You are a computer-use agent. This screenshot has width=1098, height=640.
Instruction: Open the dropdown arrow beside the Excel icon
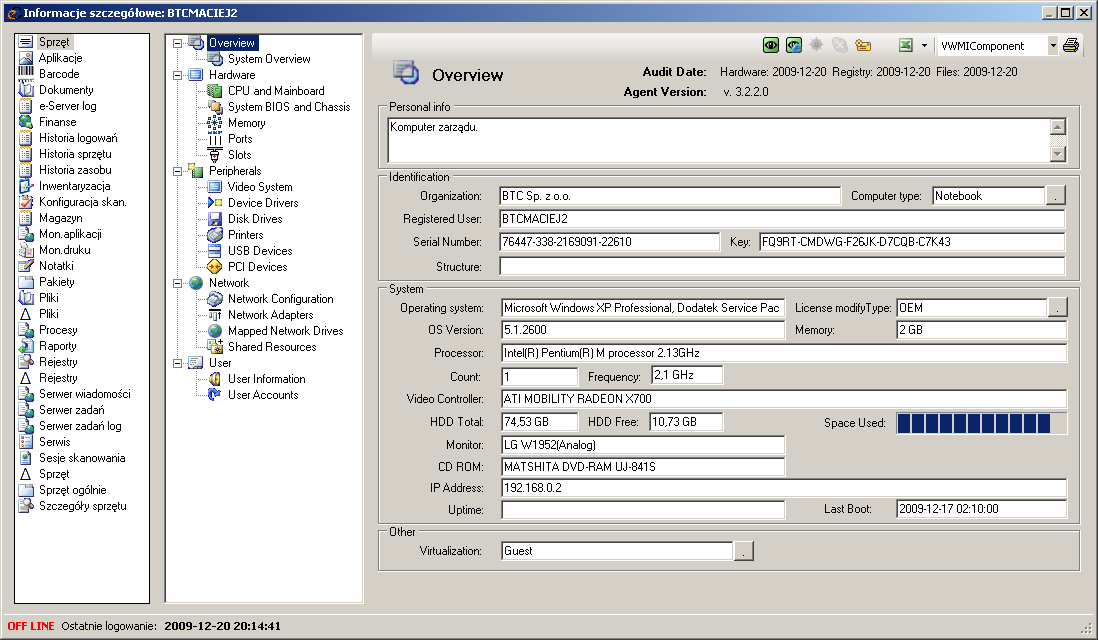(924, 46)
